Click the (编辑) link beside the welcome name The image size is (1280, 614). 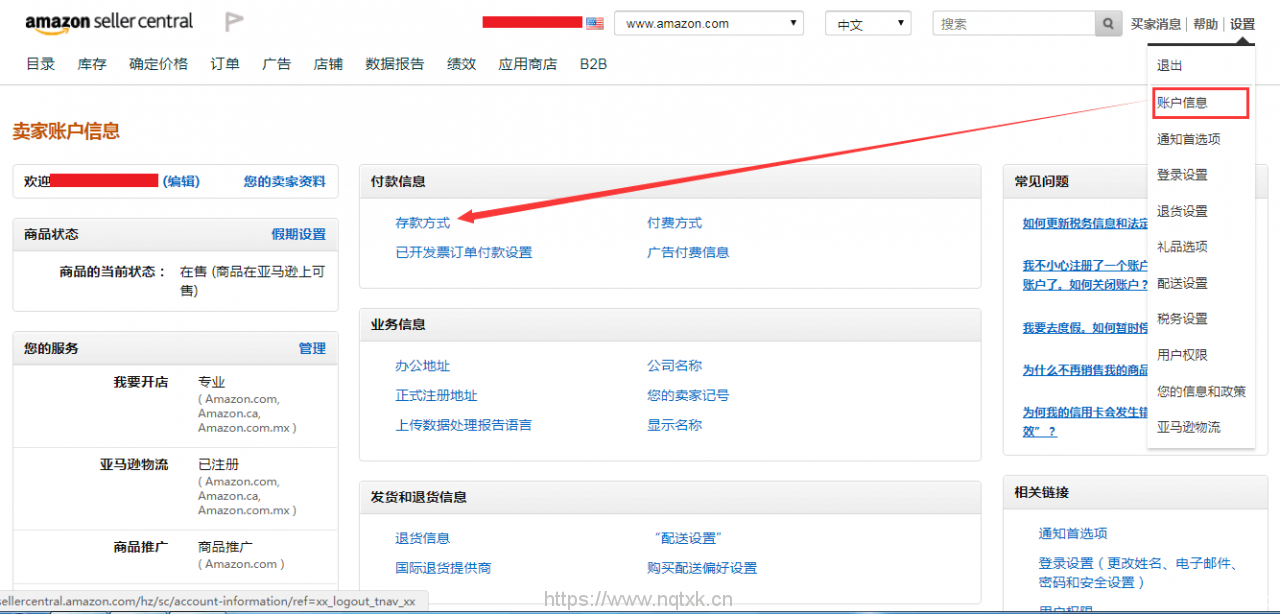click(181, 181)
